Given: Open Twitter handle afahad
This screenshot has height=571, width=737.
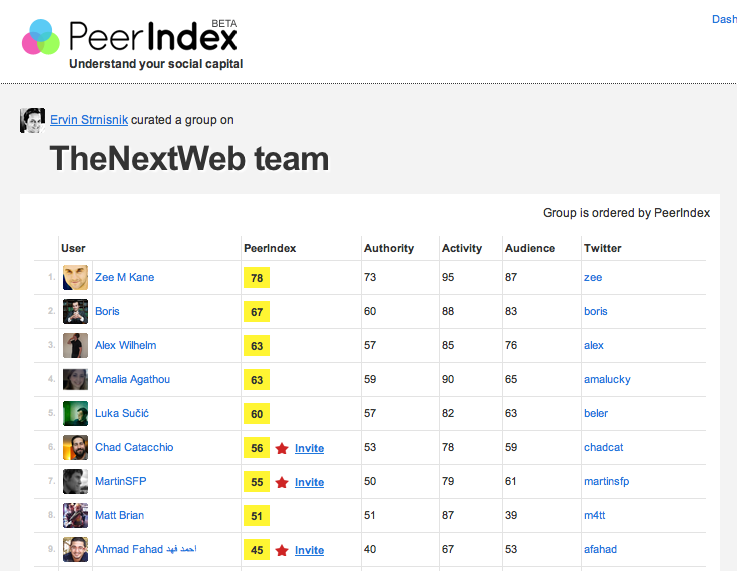Looking at the screenshot, I should pyautogui.click(x=600, y=549).
